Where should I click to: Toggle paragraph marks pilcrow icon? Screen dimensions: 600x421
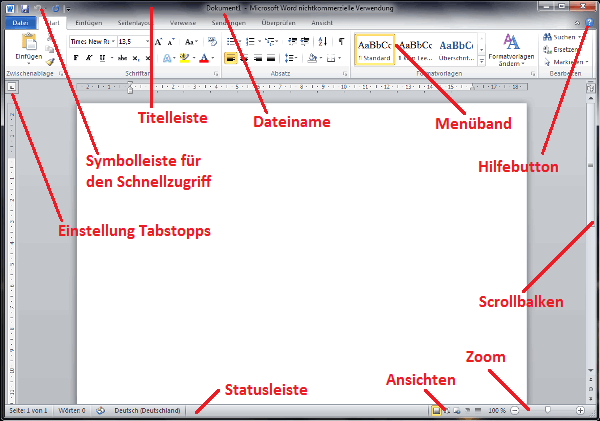[x=341, y=41]
